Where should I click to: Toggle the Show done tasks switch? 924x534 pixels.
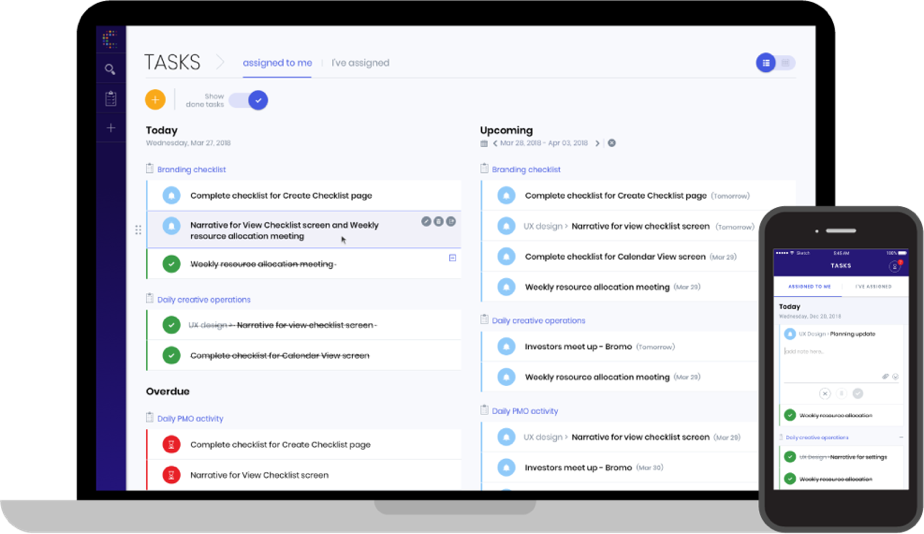point(248,100)
